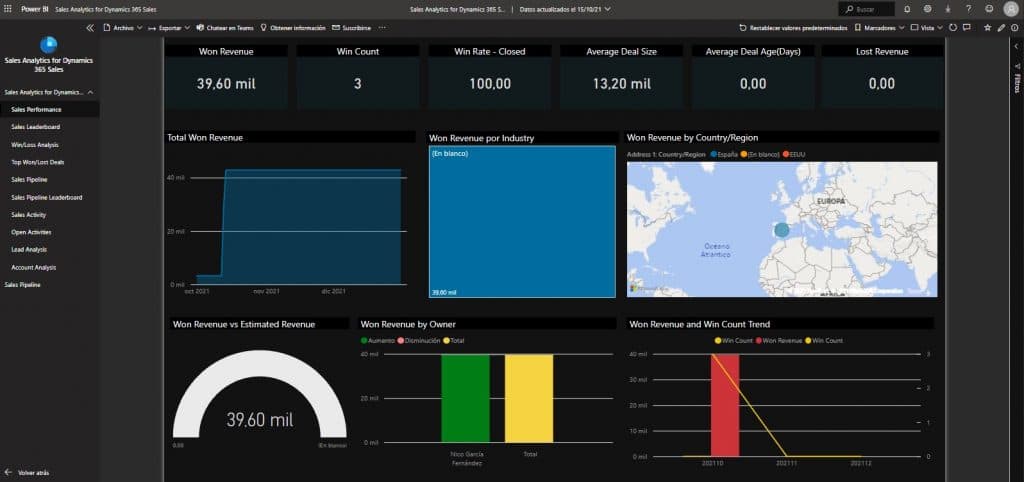Screen dimensions: 1024x482
Task: Open Open Activities page
Action: coord(50,232)
